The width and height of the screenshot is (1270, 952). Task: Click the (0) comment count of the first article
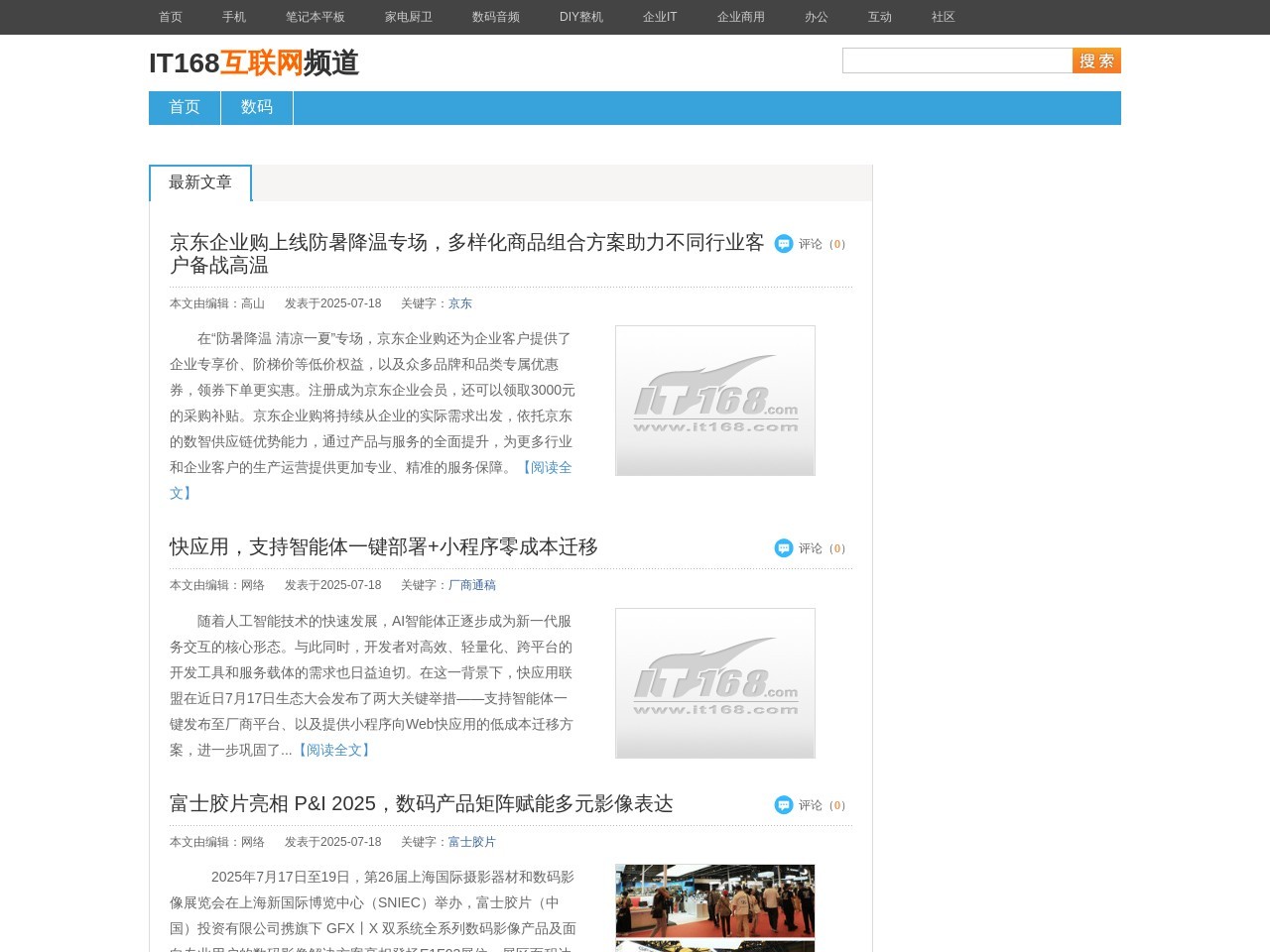(x=837, y=244)
